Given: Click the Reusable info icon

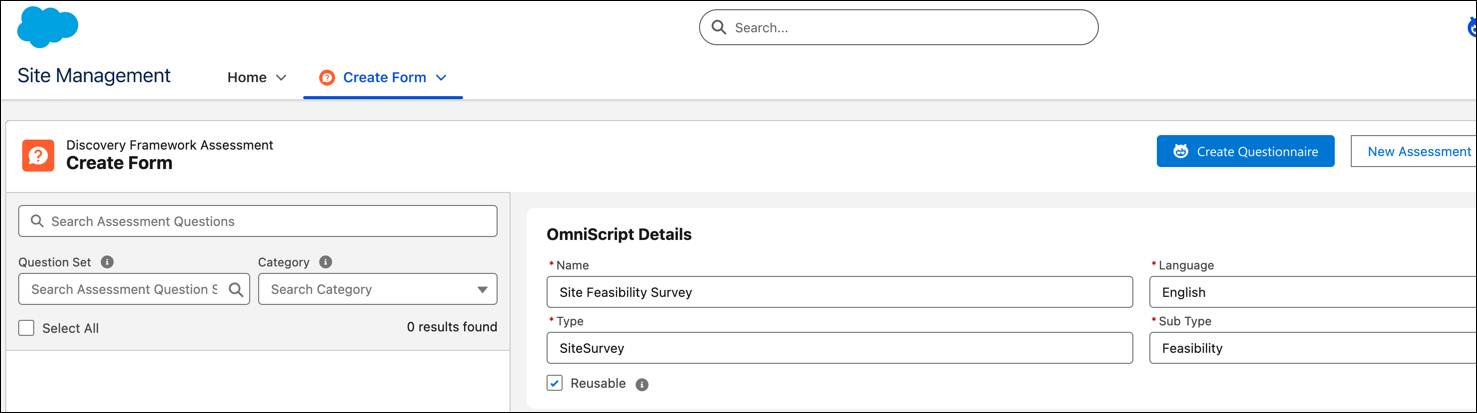Looking at the screenshot, I should coord(642,384).
